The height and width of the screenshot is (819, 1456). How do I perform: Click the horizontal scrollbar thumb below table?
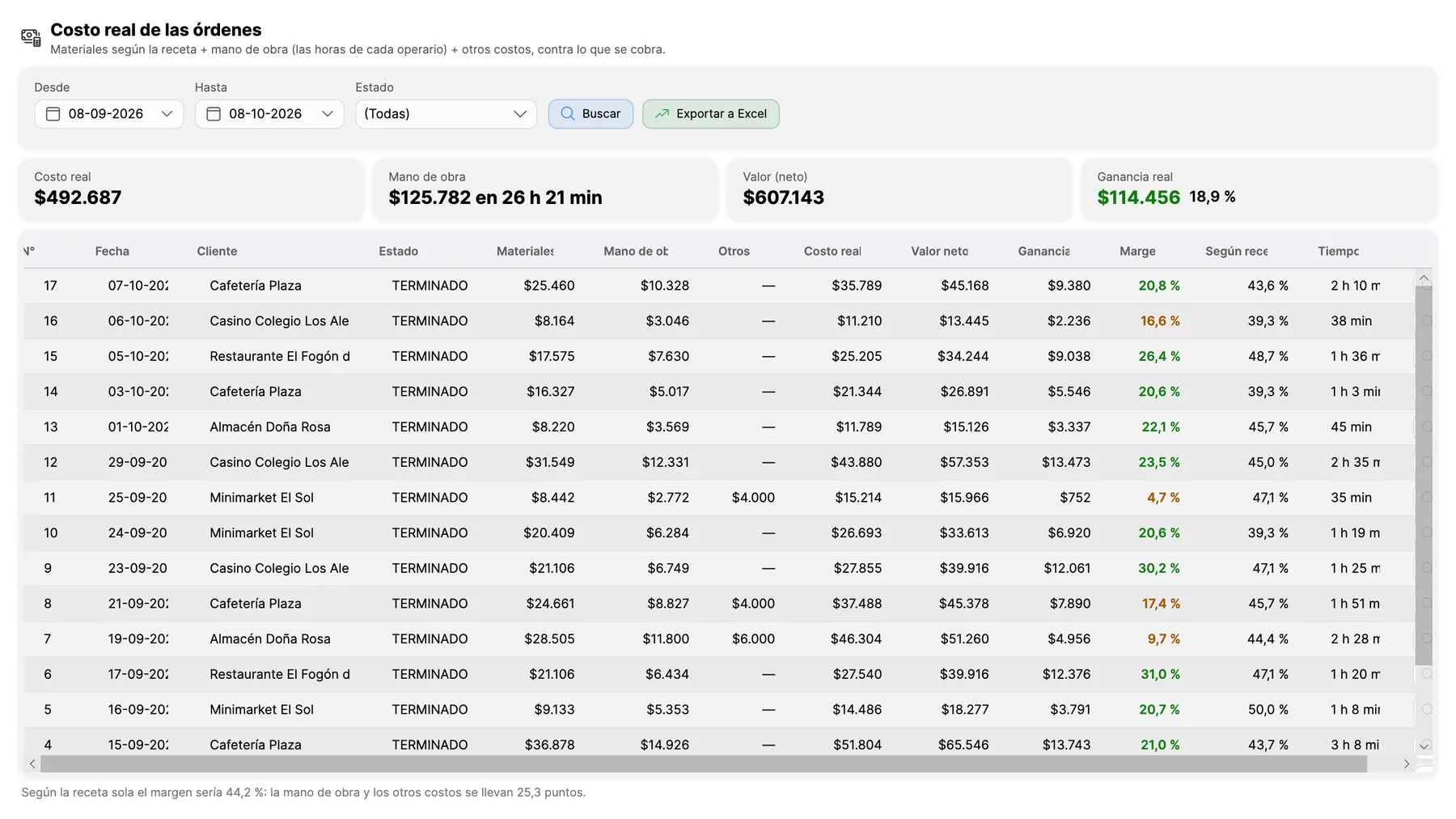[x=703, y=764]
